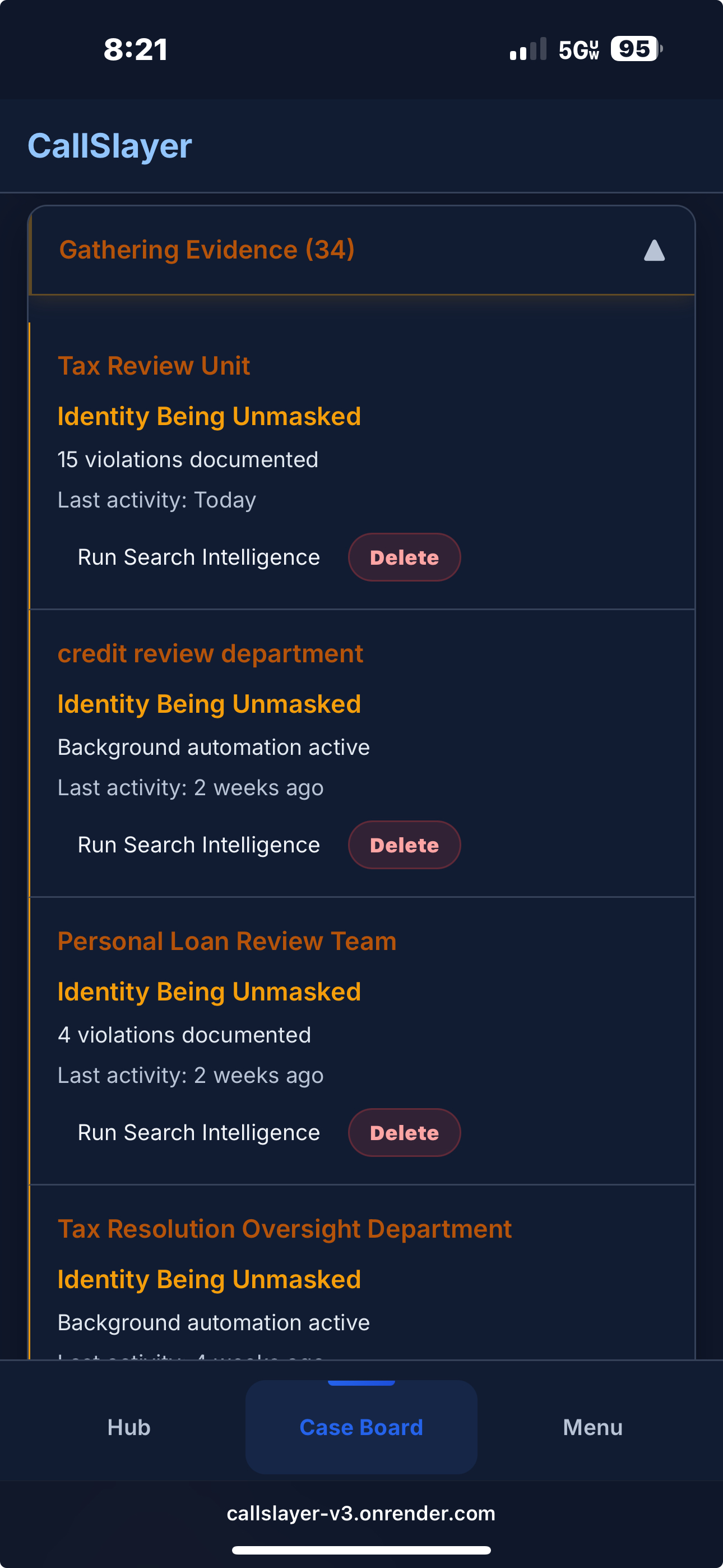
Task: Delete the Personal Loan Review Team case
Action: 404,1132
